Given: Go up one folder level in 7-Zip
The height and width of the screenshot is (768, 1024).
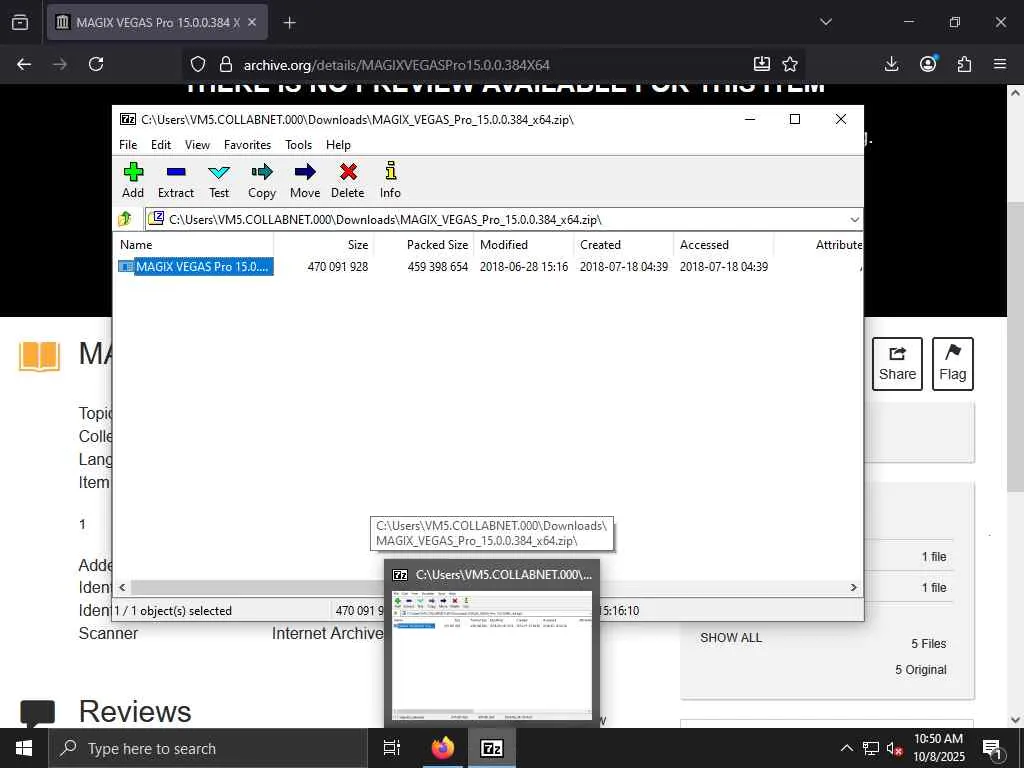Looking at the screenshot, I should pos(125,219).
